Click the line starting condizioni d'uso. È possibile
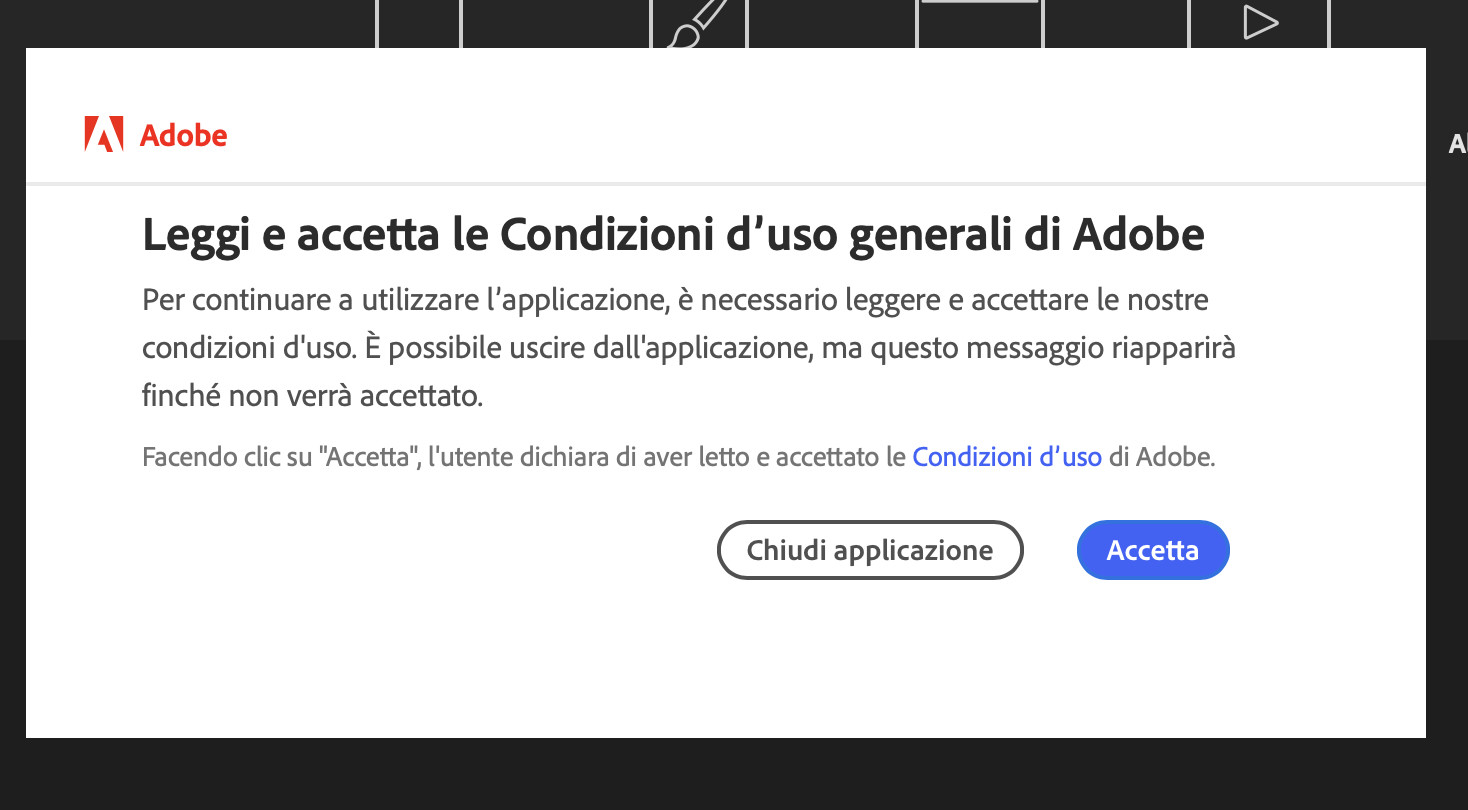Viewport: 1468px width, 810px height. (688, 348)
